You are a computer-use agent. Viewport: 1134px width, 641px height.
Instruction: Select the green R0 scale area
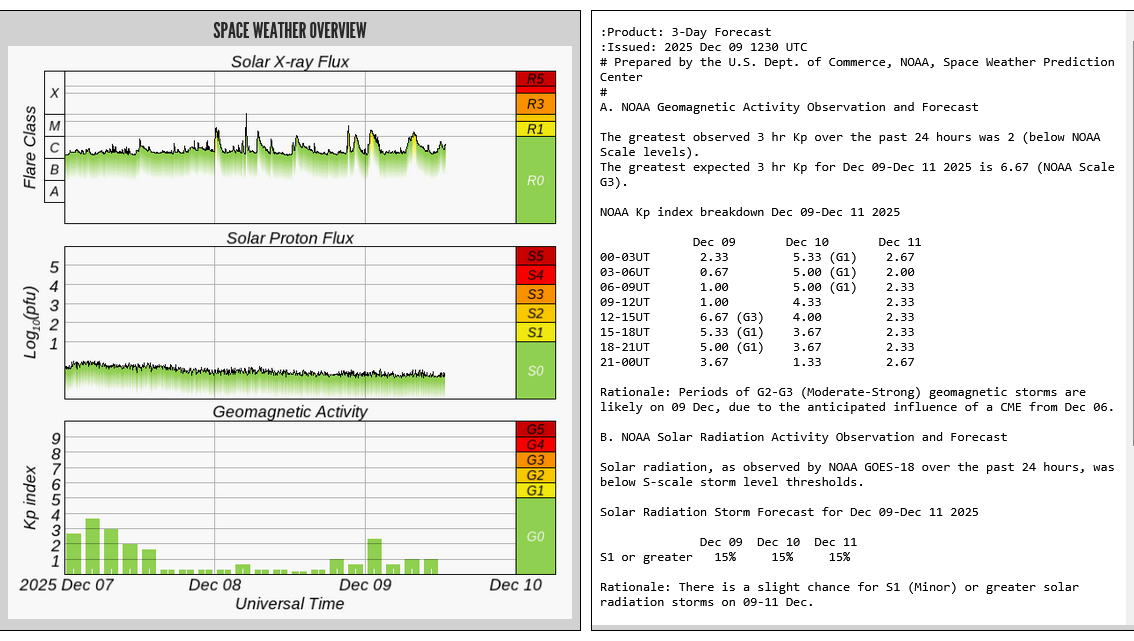(x=535, y=181)
